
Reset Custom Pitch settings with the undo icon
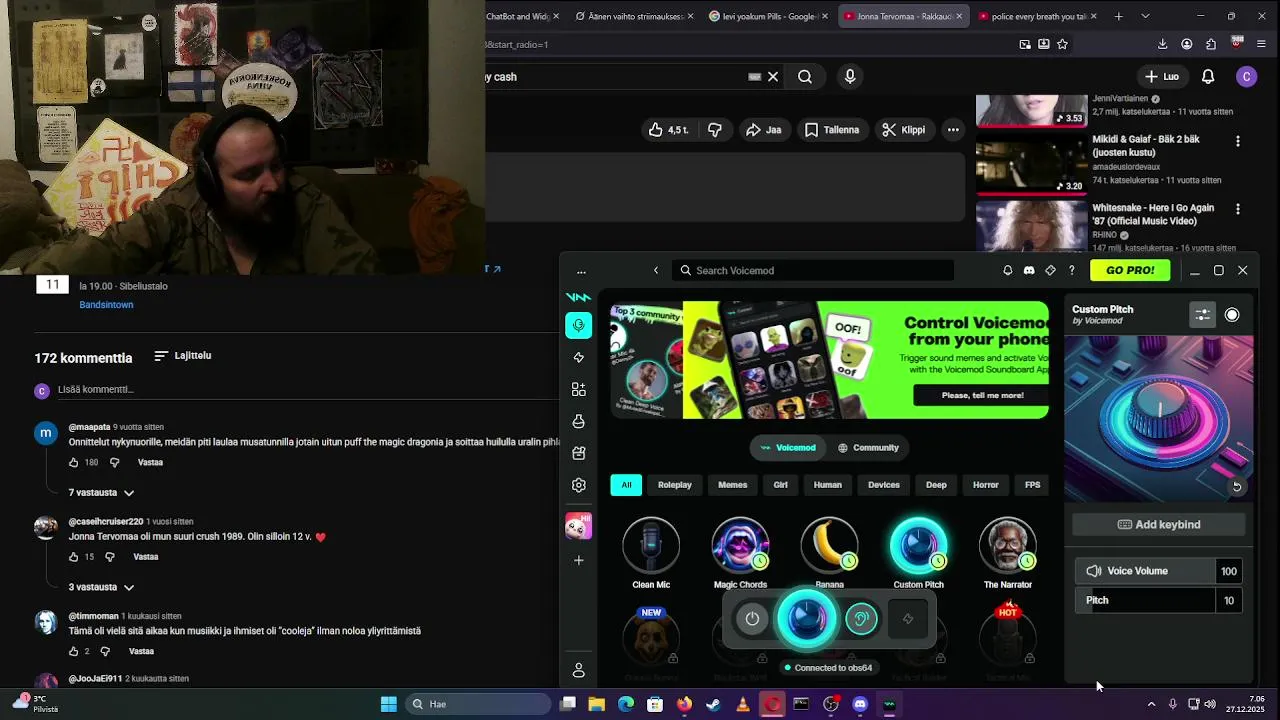point(1237,486)
